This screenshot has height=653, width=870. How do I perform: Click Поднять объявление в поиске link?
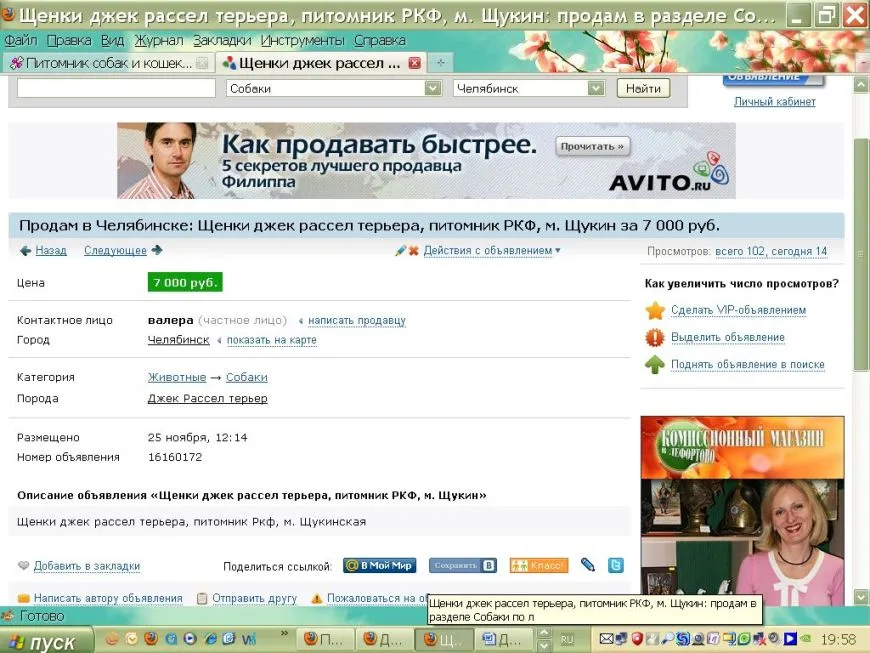748,365
